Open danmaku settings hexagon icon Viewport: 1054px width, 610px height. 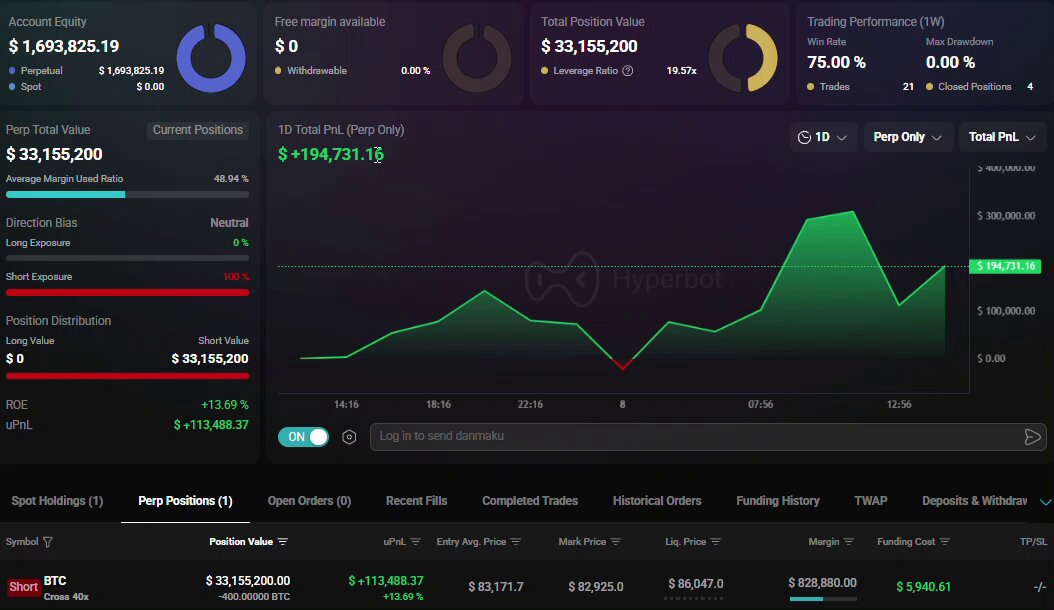pos(349,437)
